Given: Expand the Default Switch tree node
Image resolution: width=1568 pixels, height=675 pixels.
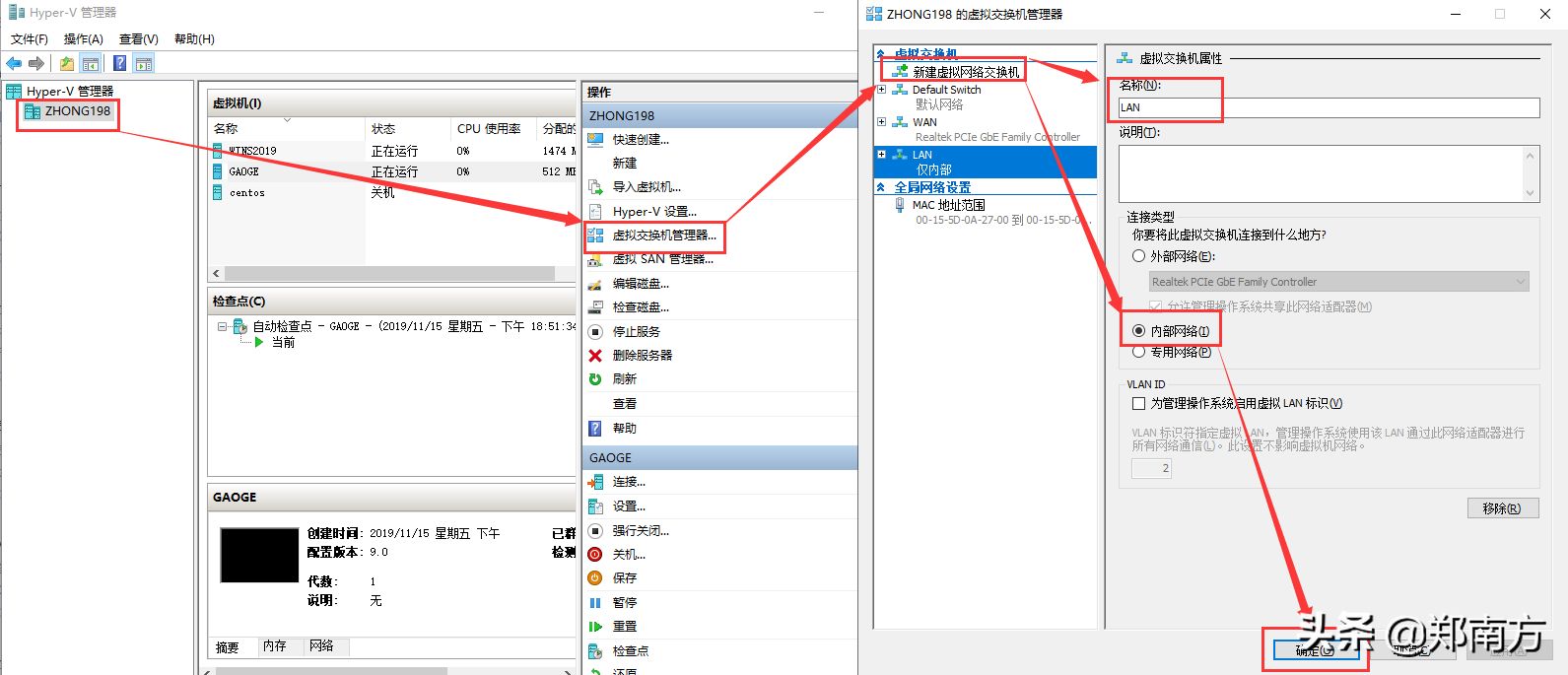Looking at the screenshot, I should click(882, 90).
